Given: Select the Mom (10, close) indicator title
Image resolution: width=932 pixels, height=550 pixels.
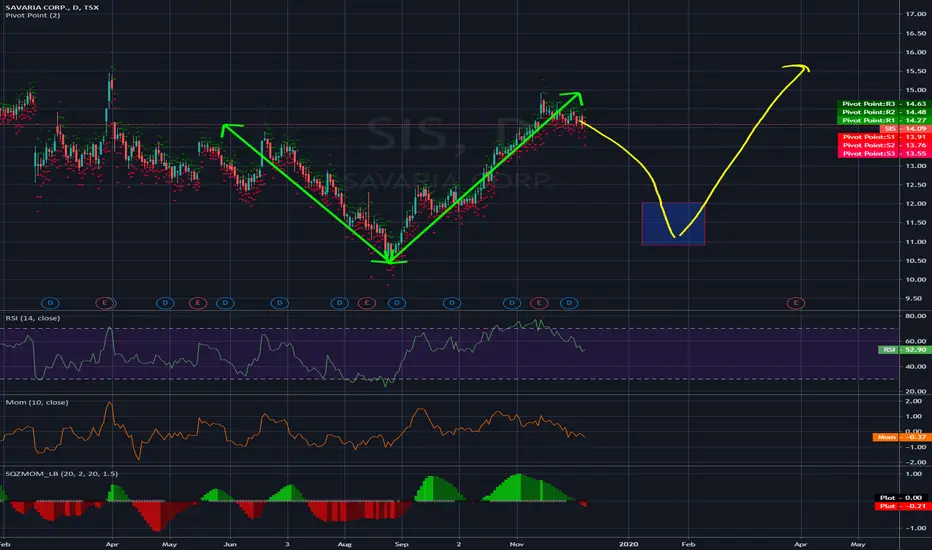Looking at the screenshot, I should [x=37, y=403].
